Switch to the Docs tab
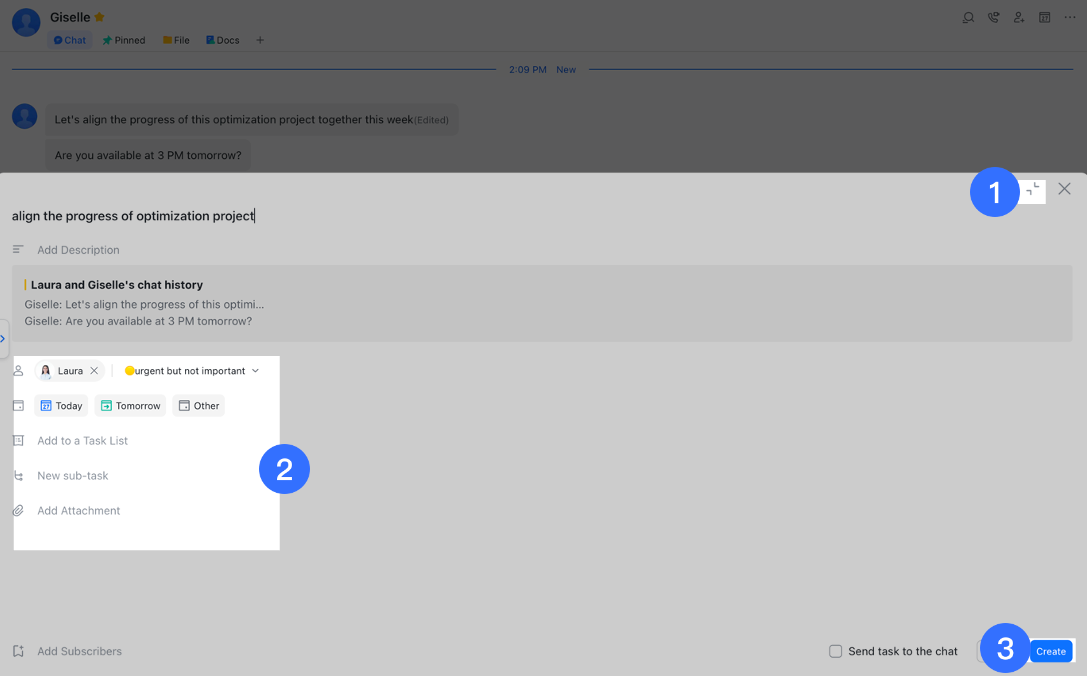 point(222,40)
